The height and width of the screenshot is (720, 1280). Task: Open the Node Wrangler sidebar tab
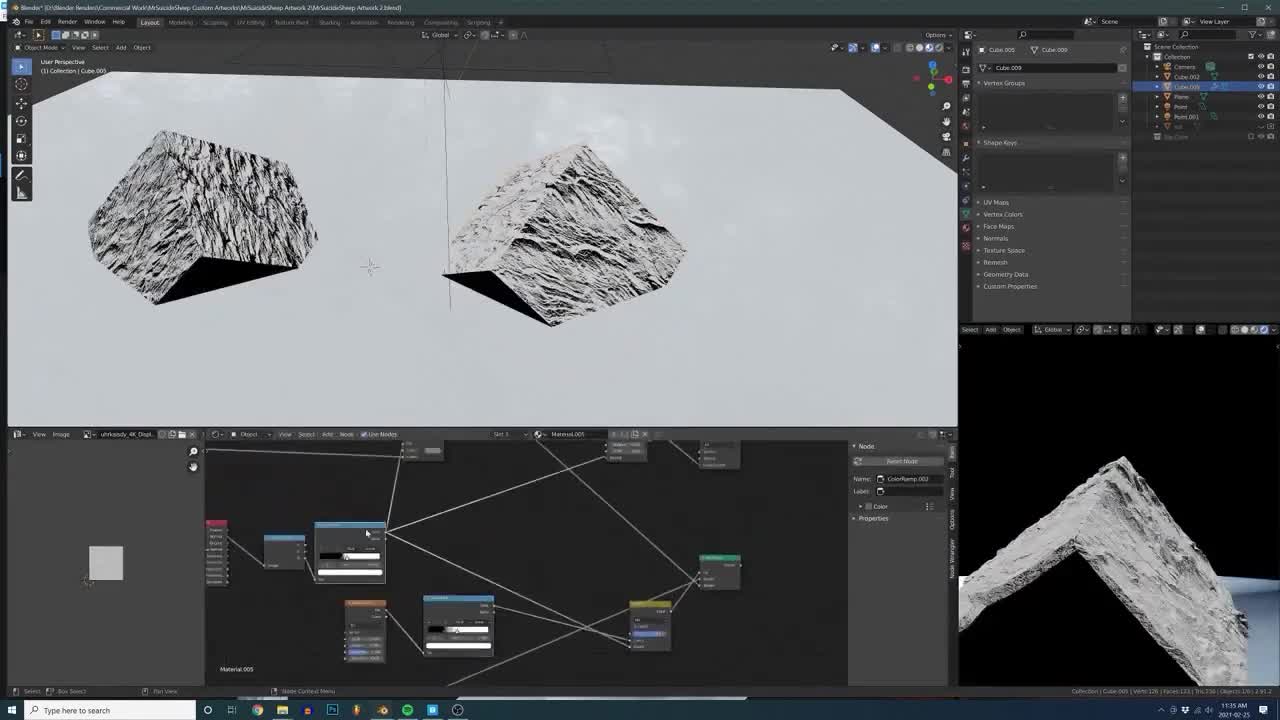(x=952, y=557)
